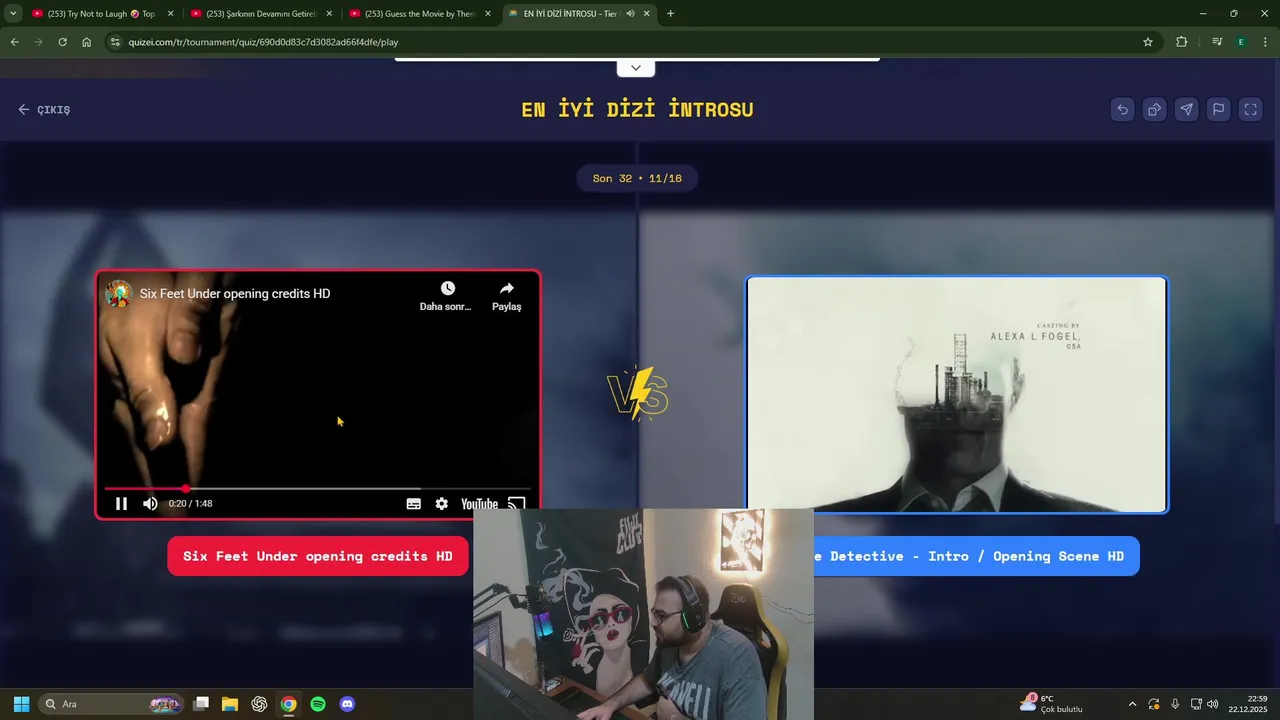Click the cast to screen icon
The height and width of the screenshot is (720, 1280).
click(x=517, y=504)
